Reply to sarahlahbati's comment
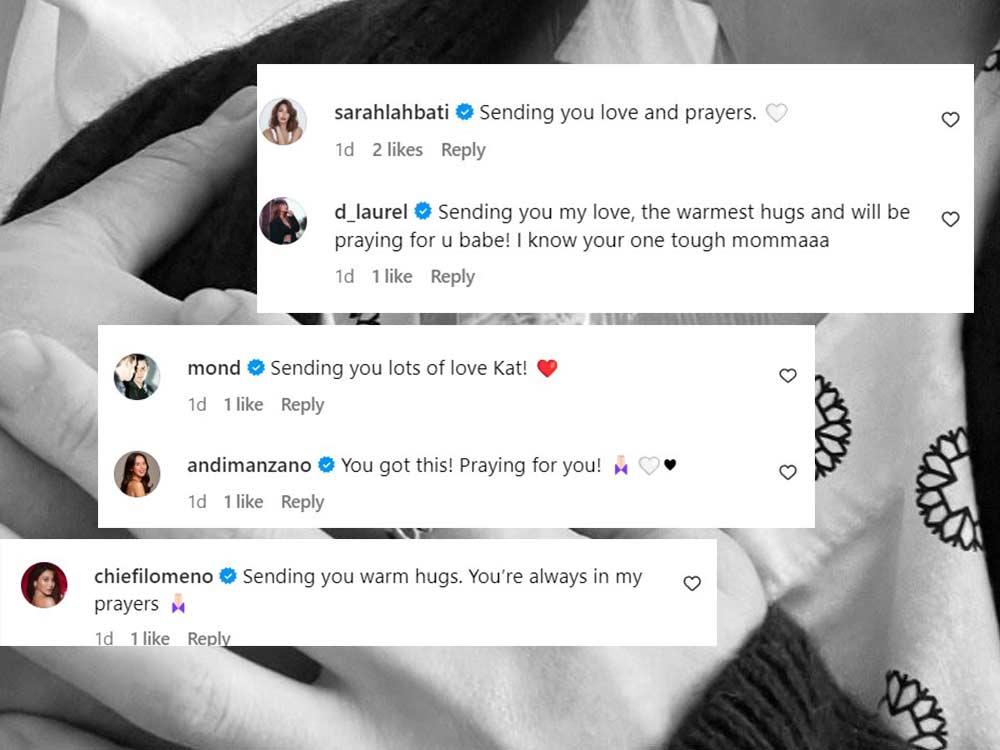This screenshot has height=750, width=1000. coord(463,150)
